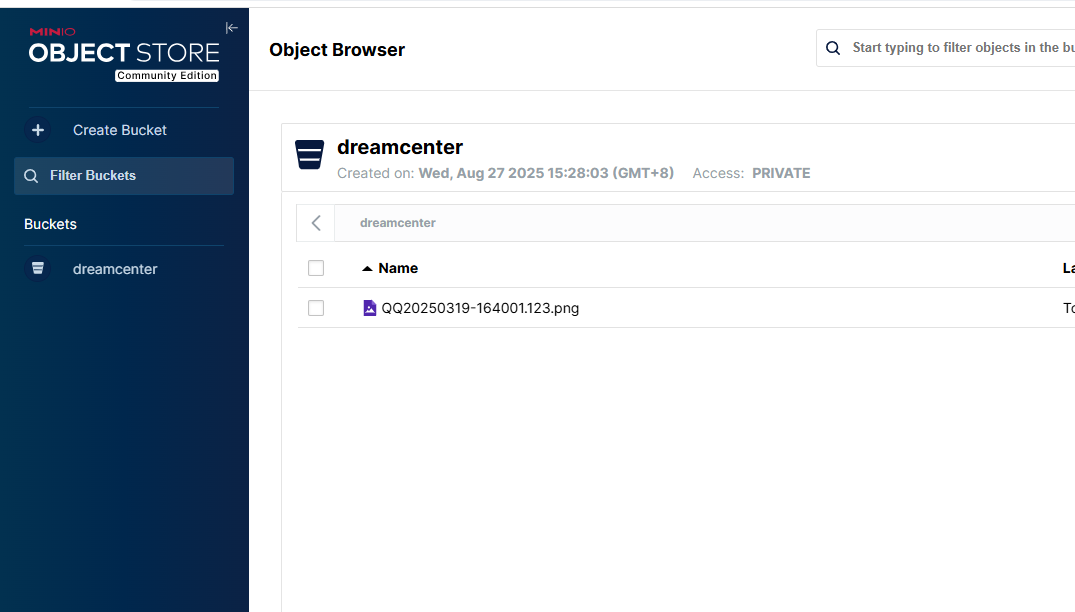Click the MinIO Object Store logo
Viewport: 1075px width, 612px height.
pyautogui.click(x=123, y=50)
